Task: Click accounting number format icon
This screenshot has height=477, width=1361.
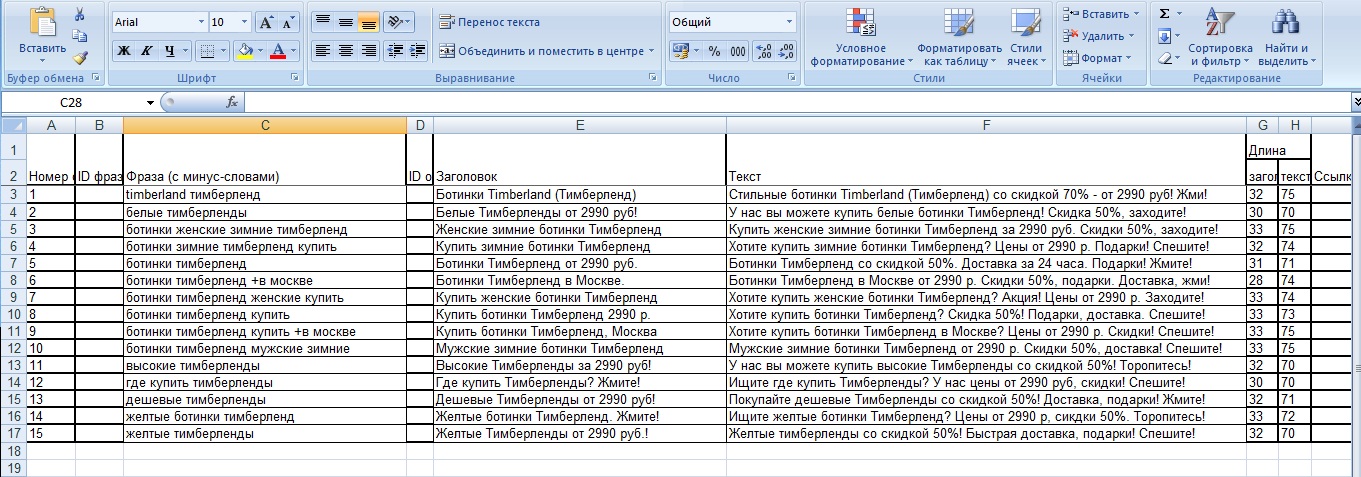Action: (679, 51)
